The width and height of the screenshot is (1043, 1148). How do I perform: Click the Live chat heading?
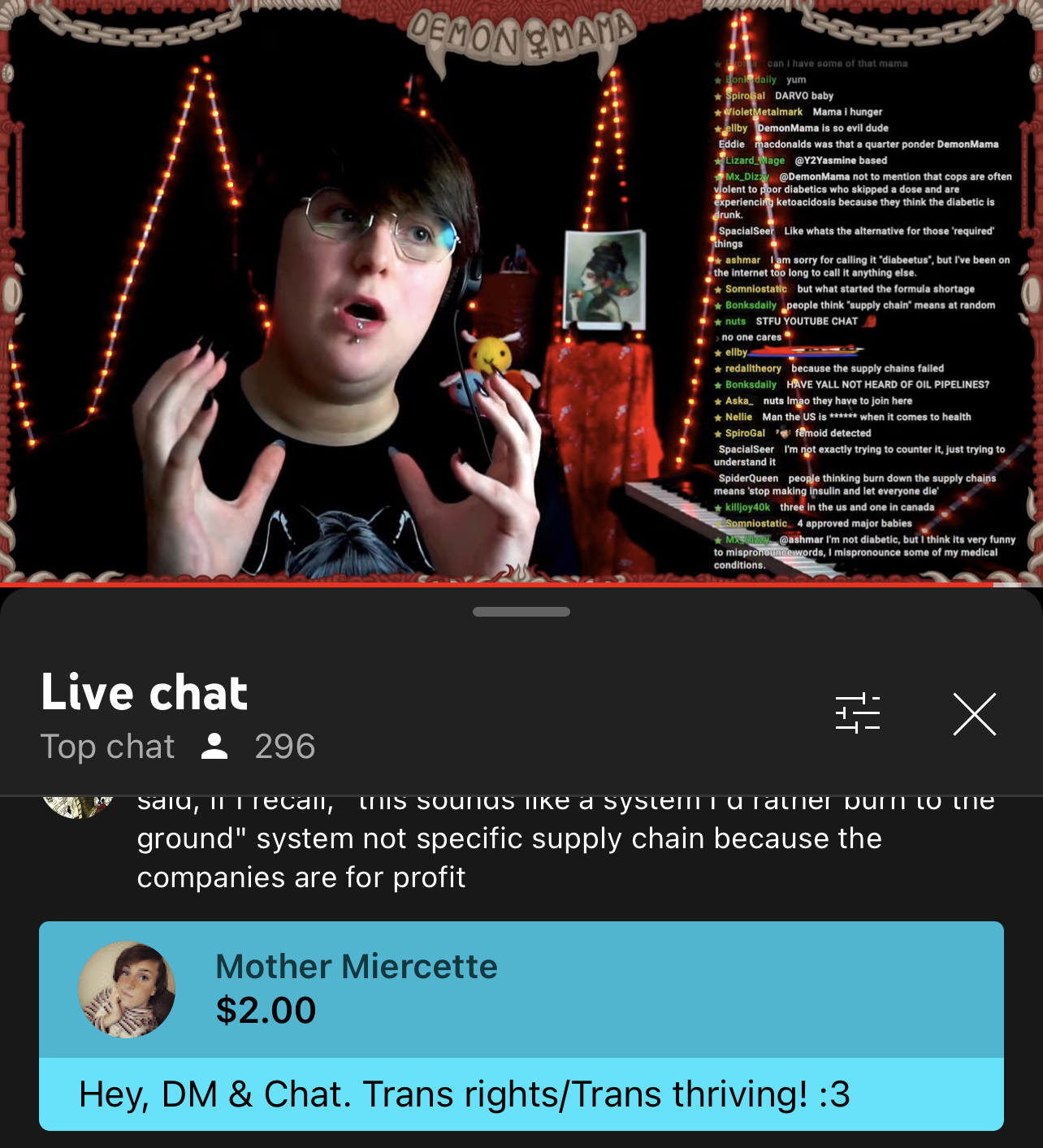145,692
